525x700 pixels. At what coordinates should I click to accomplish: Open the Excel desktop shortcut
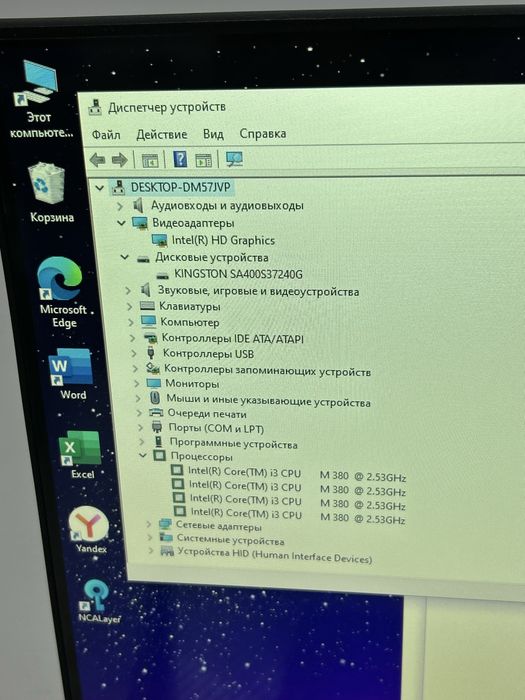[x=81, y=455]
